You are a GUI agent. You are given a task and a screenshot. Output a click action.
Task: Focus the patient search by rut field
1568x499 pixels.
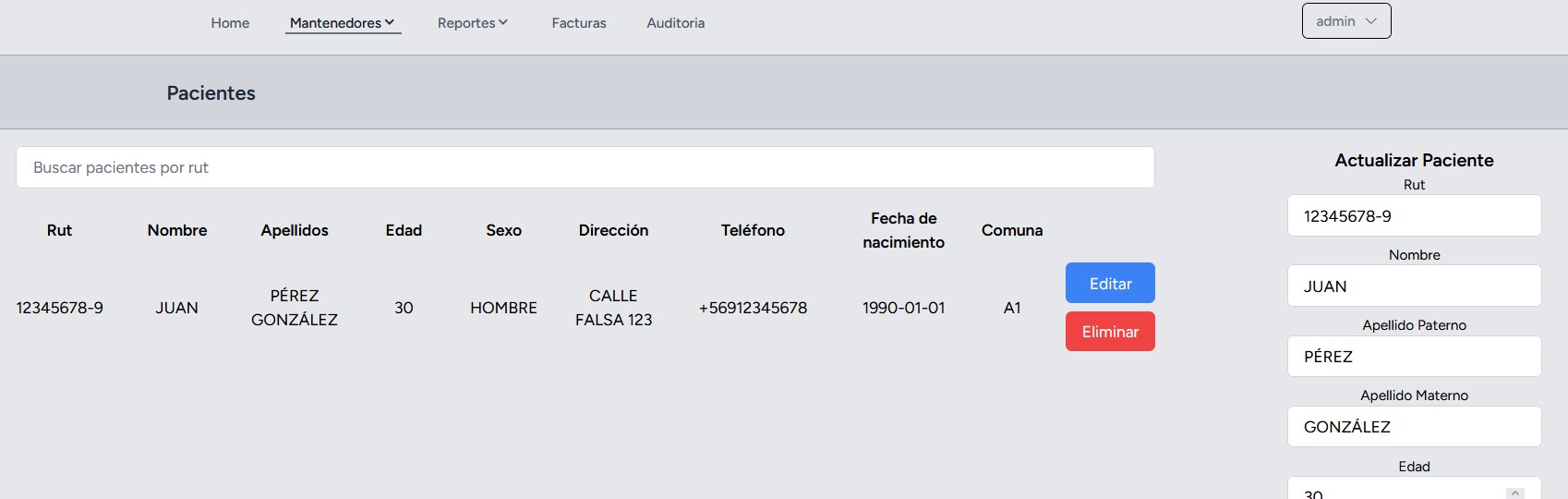(x=585, y=167)
